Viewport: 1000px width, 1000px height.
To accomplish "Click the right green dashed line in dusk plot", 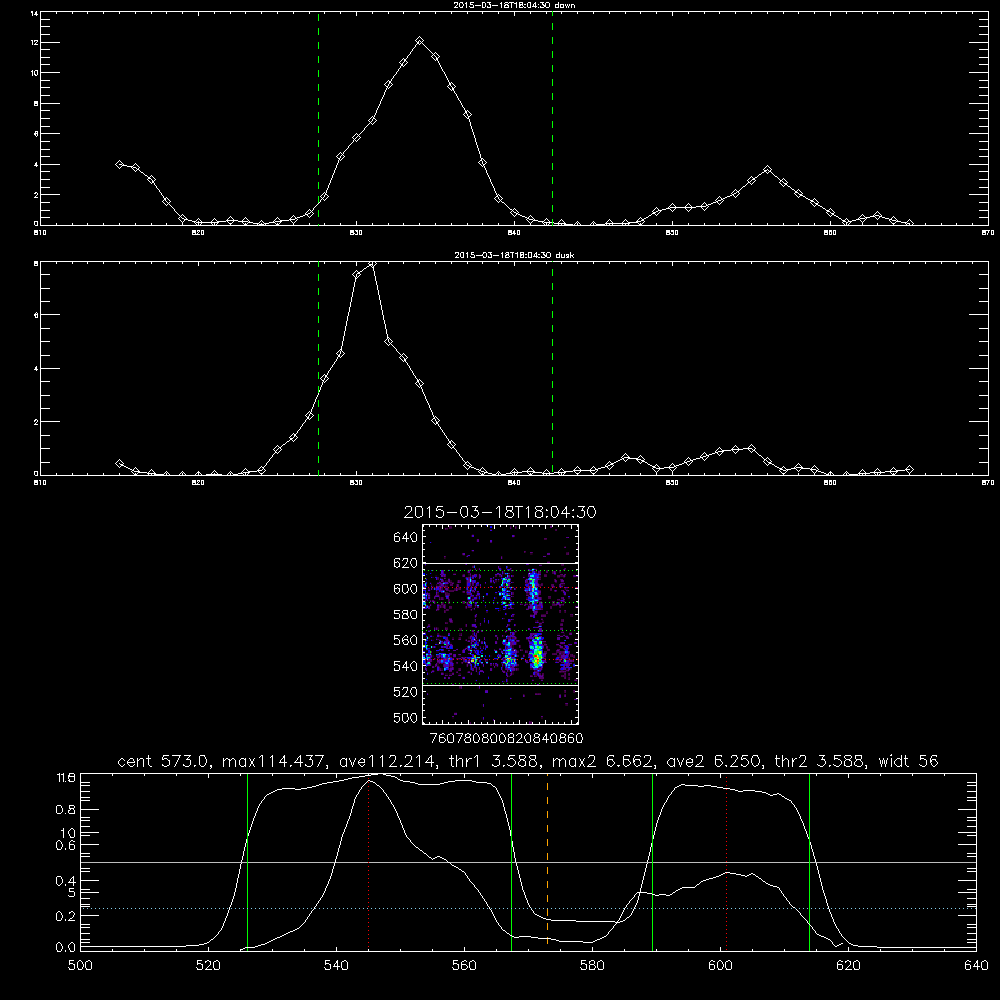I will tap(552, 369).
